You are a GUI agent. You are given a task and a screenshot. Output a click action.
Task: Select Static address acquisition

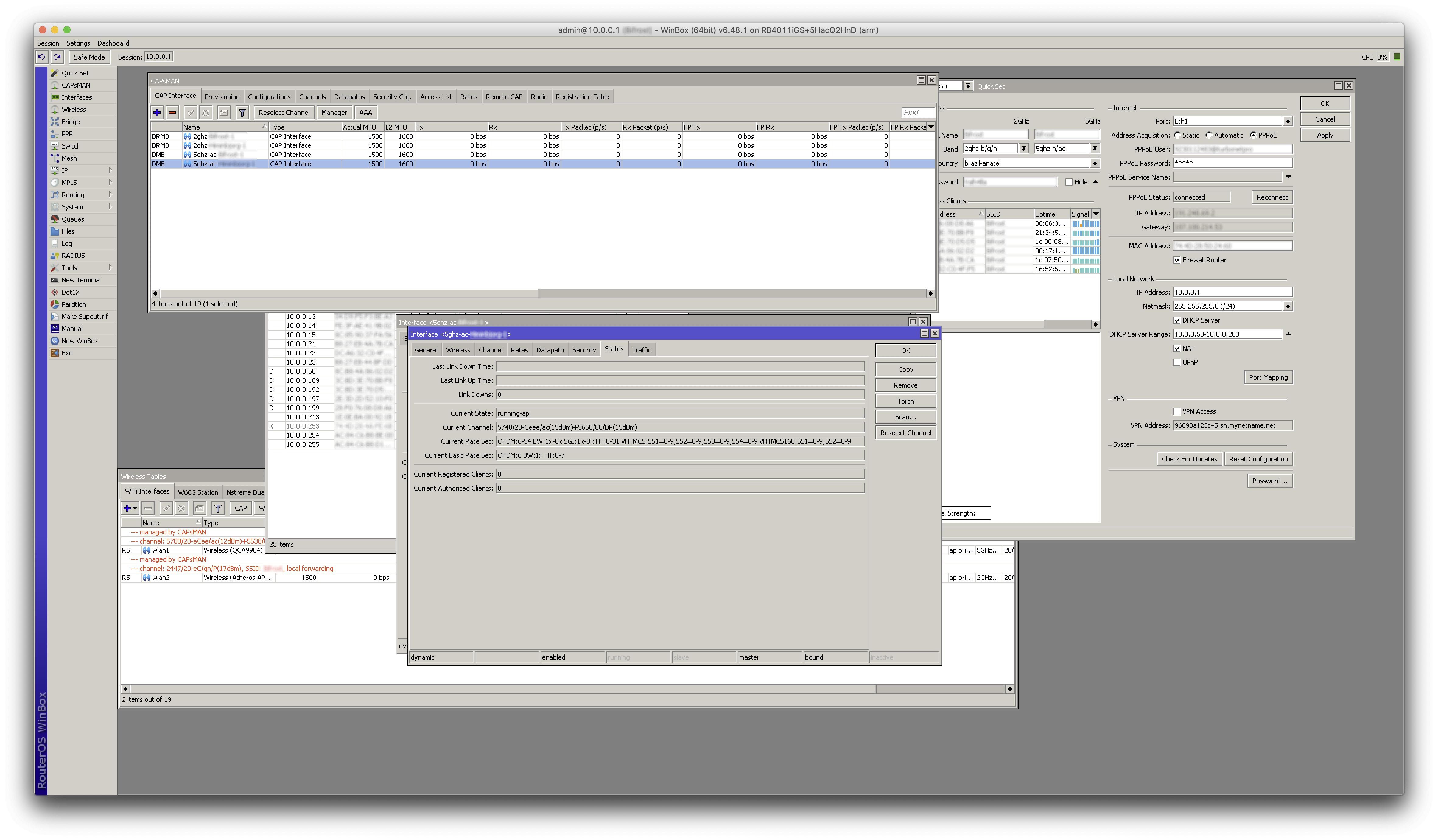coord(1177,135)
